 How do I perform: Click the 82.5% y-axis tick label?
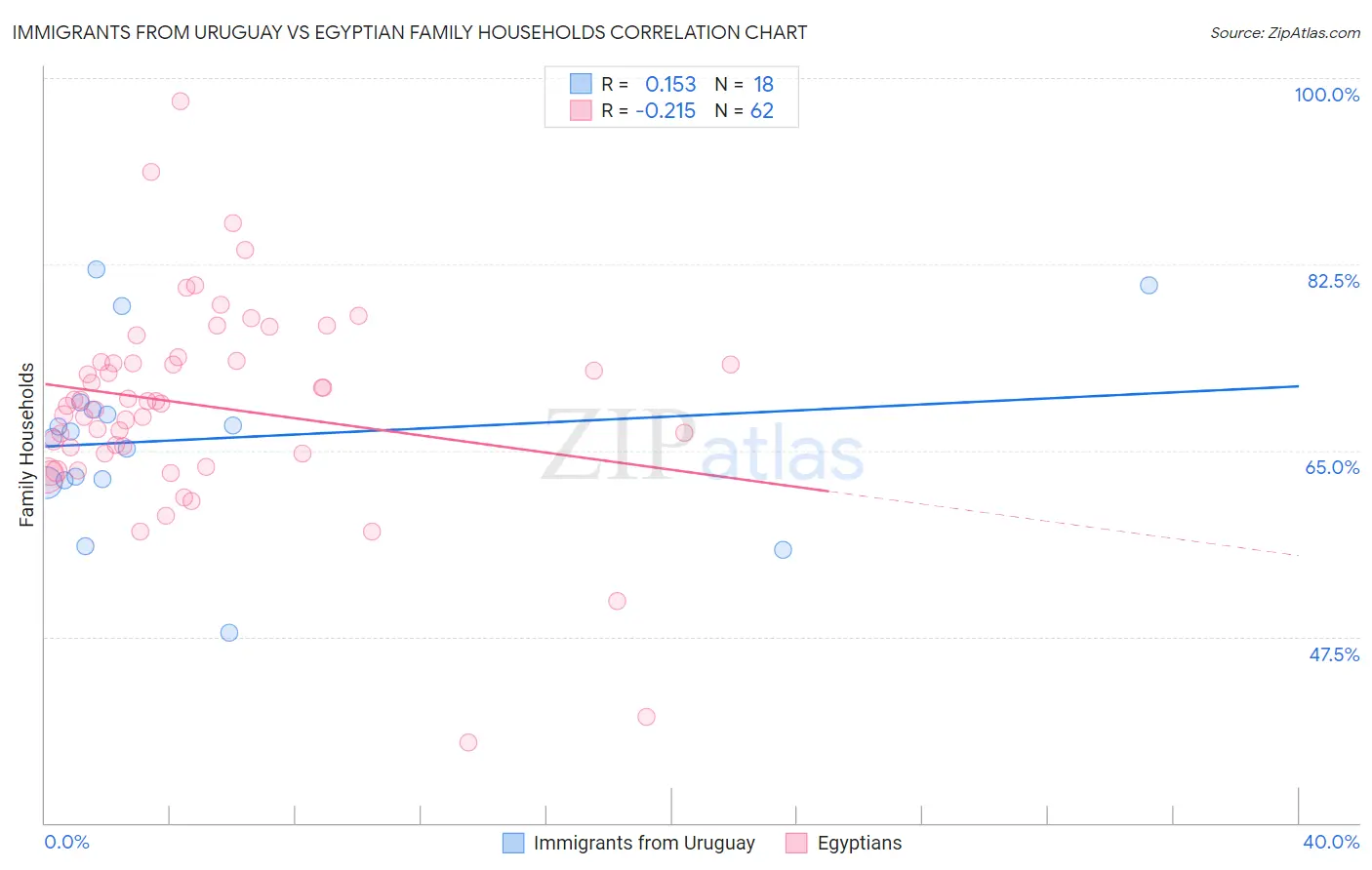tap(1333, 281)
